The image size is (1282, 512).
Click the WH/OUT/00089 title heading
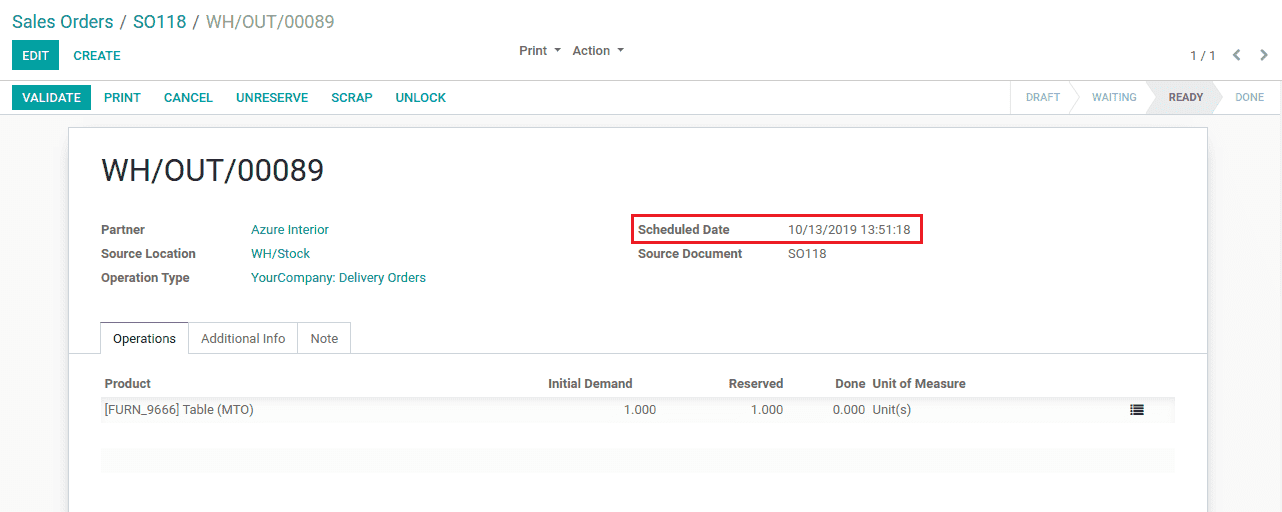213,171
